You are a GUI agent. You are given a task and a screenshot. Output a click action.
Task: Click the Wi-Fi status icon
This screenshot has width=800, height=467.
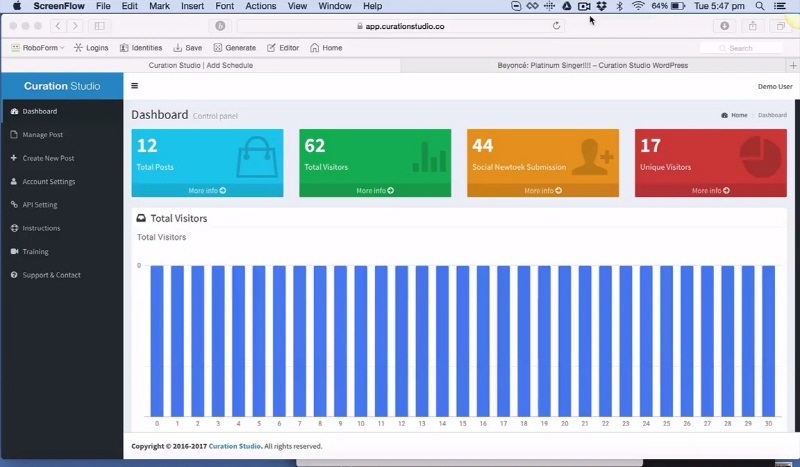(x=638, y=6)
